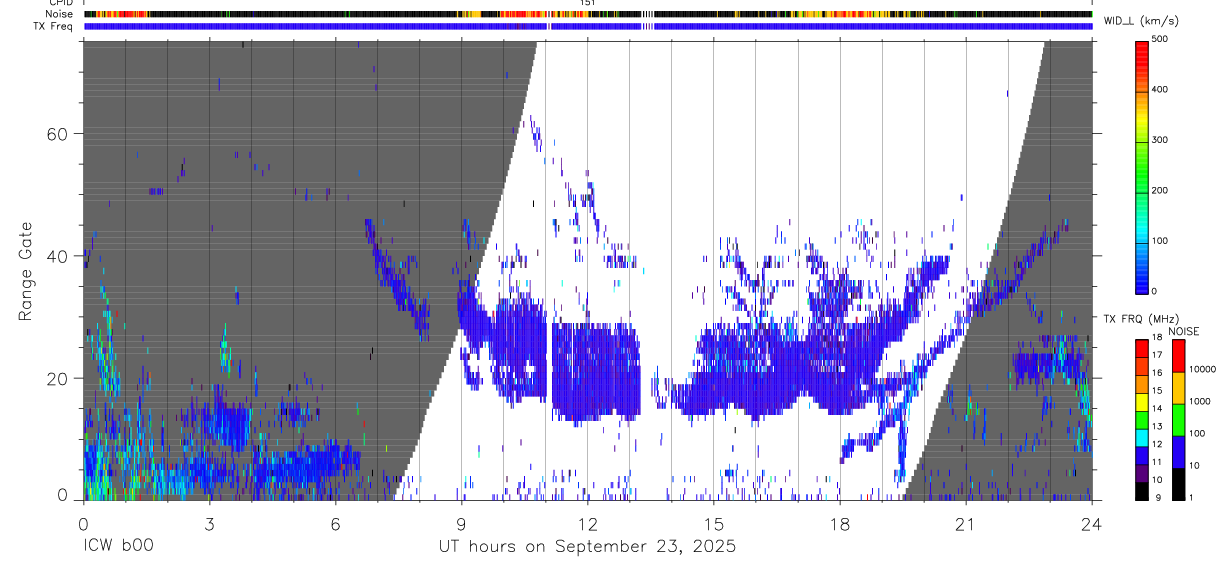Click the 1 label on NOISE legend
The height and width of the screenshot is (567, 1228).
1191,497
